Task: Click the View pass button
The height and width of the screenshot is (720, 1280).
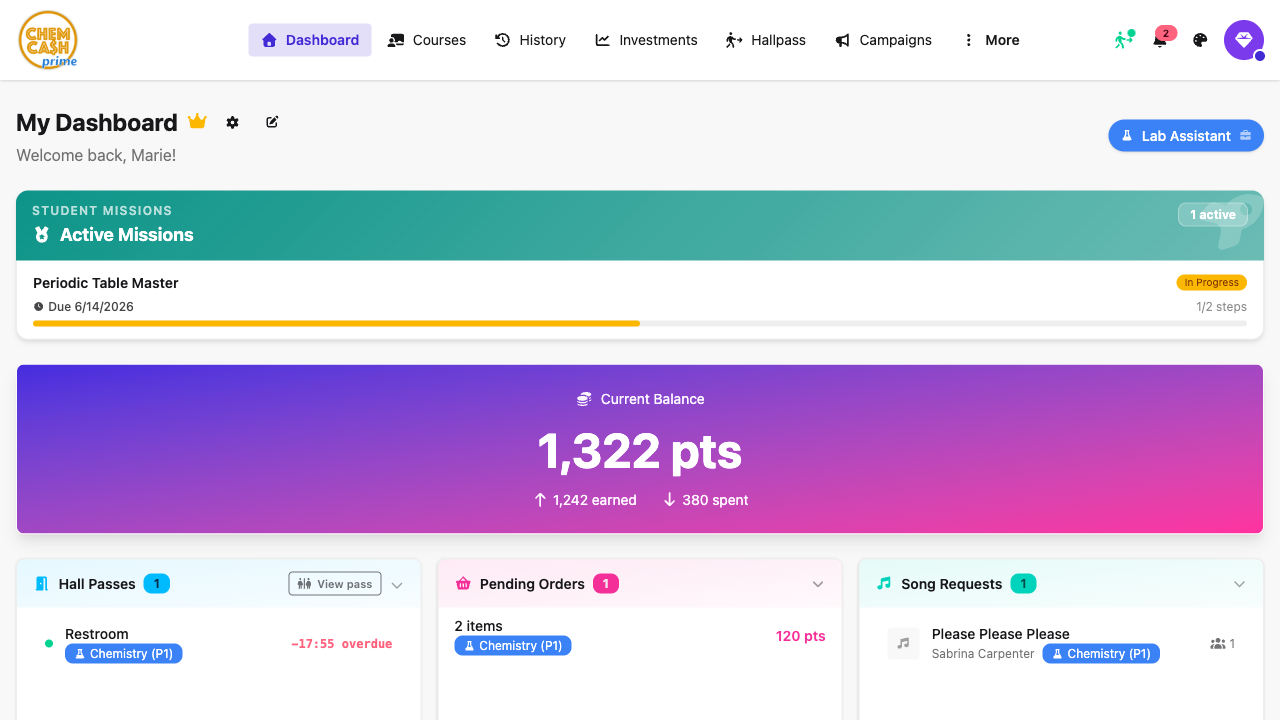Action: point(335,584)
